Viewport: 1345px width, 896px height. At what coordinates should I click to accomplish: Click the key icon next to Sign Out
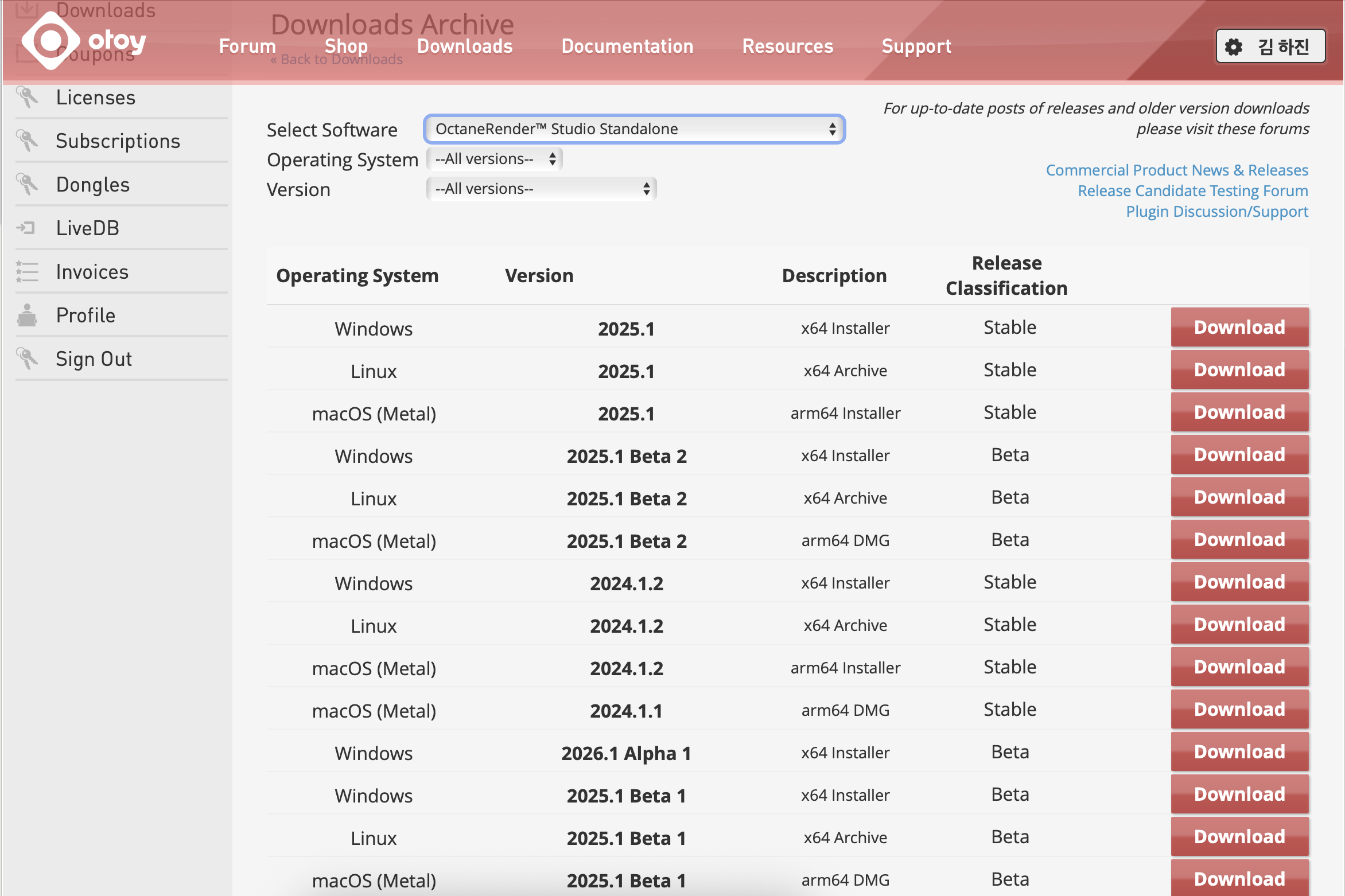click(x=27, y=359)
